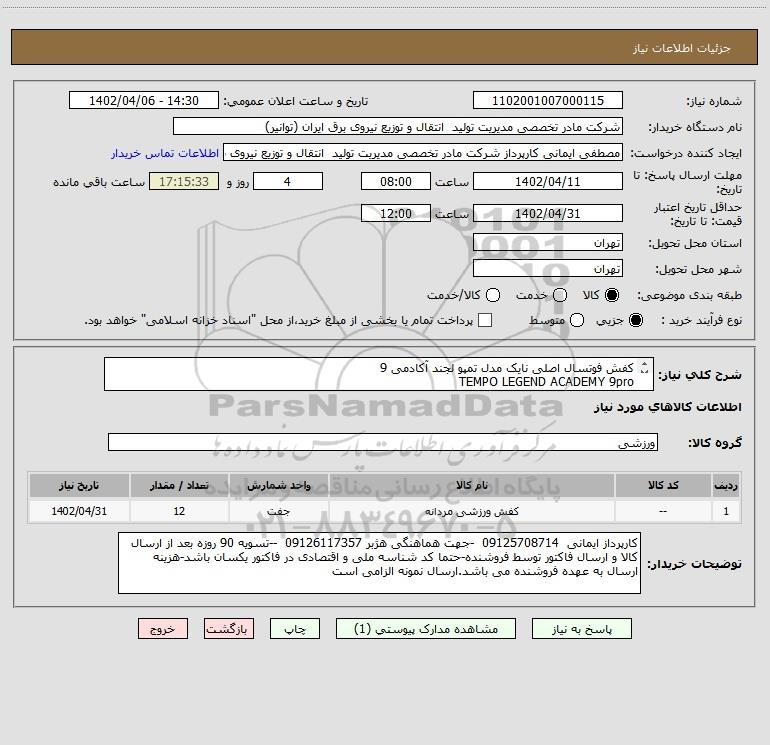The height and width of the screenshot is (745, 770).
Task: Click the اطلاعات کالاهای مورد نیاز heading
Action: tap(668, 407)
